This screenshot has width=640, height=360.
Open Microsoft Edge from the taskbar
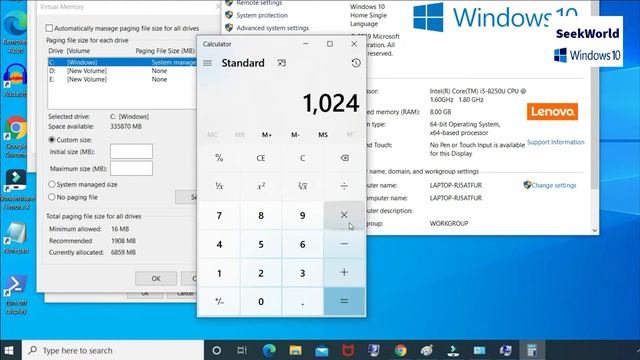[269, 350]
